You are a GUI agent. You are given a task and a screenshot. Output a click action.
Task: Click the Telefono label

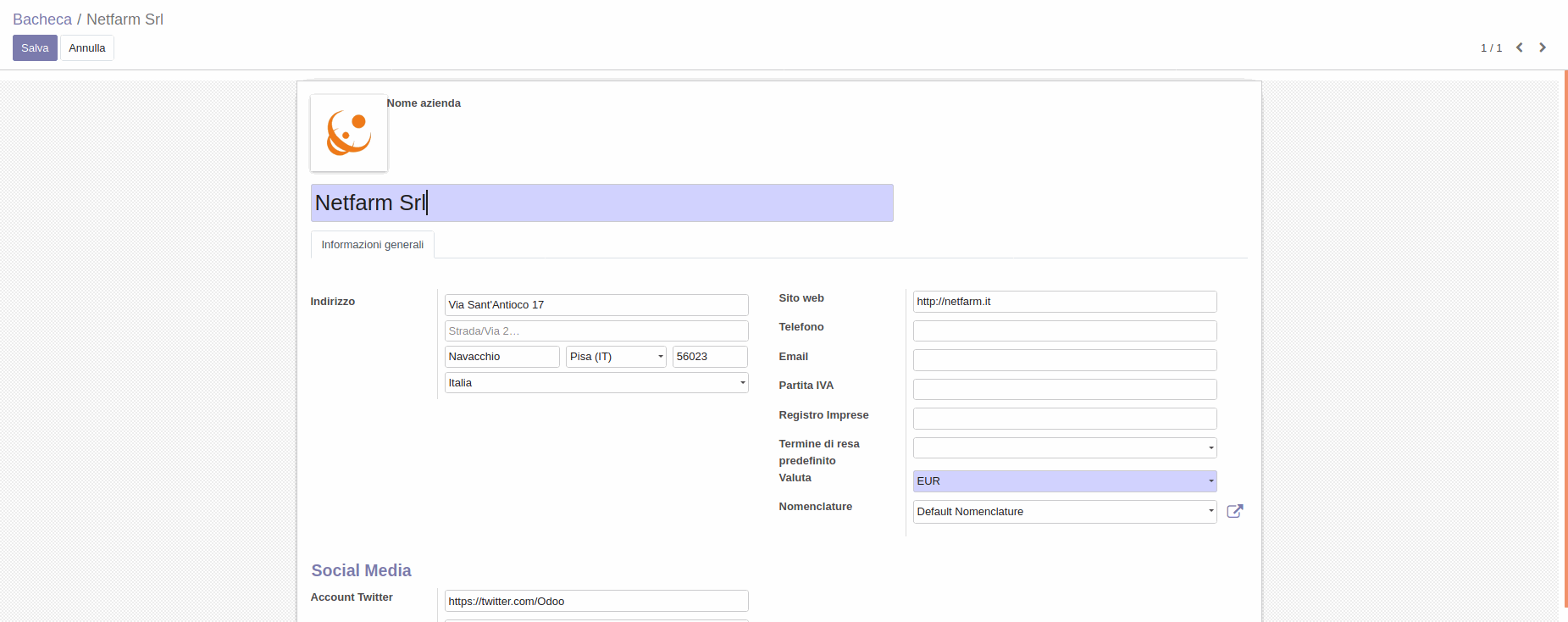point(801,327)
